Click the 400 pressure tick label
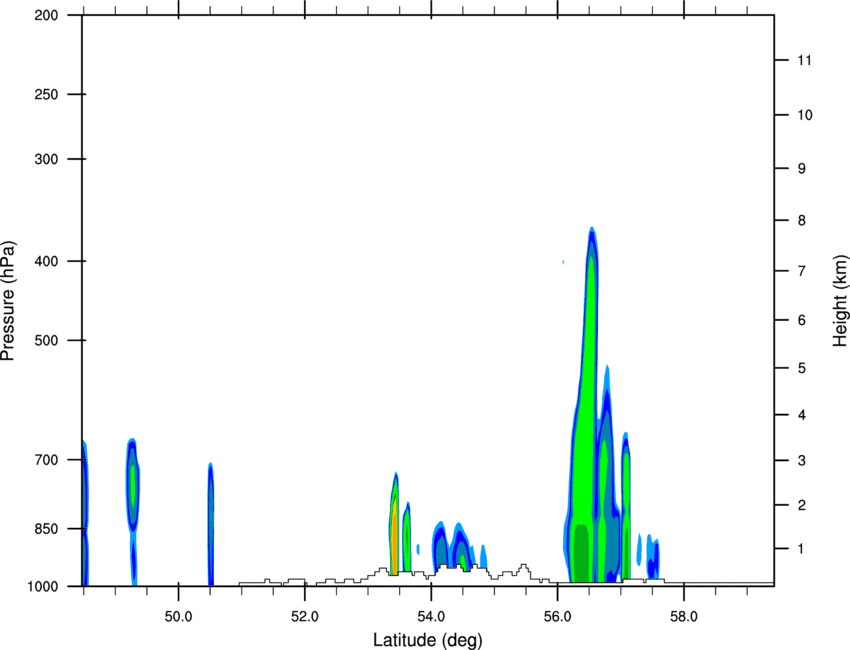The width and height of the screenshot is (850, 650). (46, 261)
